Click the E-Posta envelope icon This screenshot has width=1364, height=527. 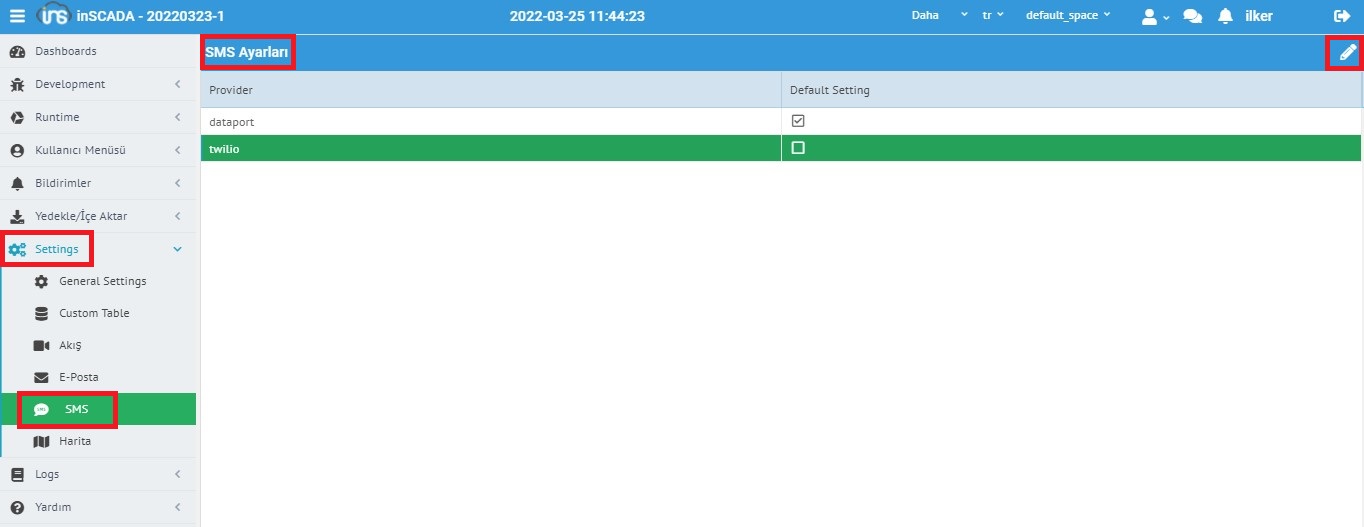(x=41, y=377)
